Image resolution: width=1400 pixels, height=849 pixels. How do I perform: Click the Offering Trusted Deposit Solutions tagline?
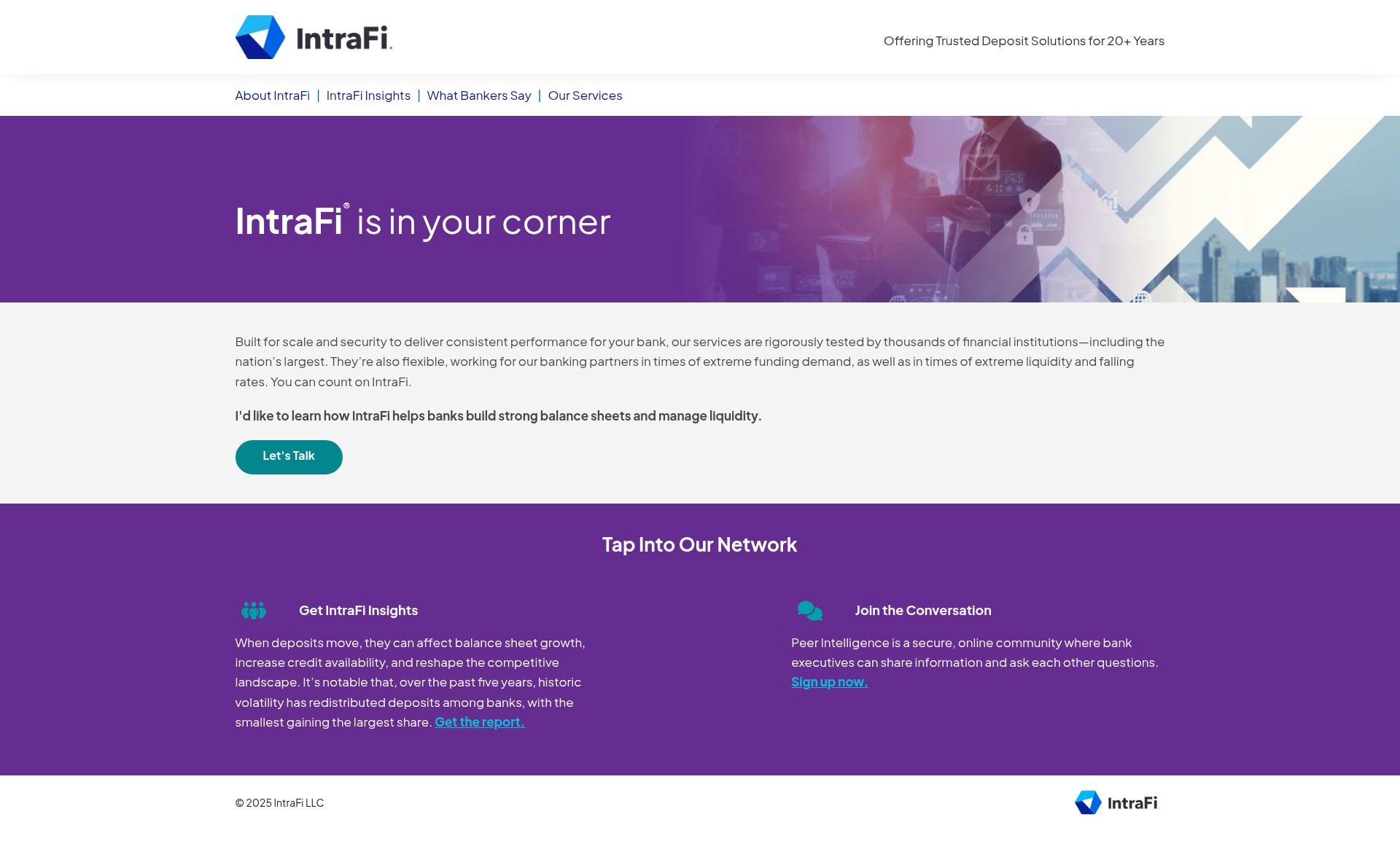tap(1024, 41)
